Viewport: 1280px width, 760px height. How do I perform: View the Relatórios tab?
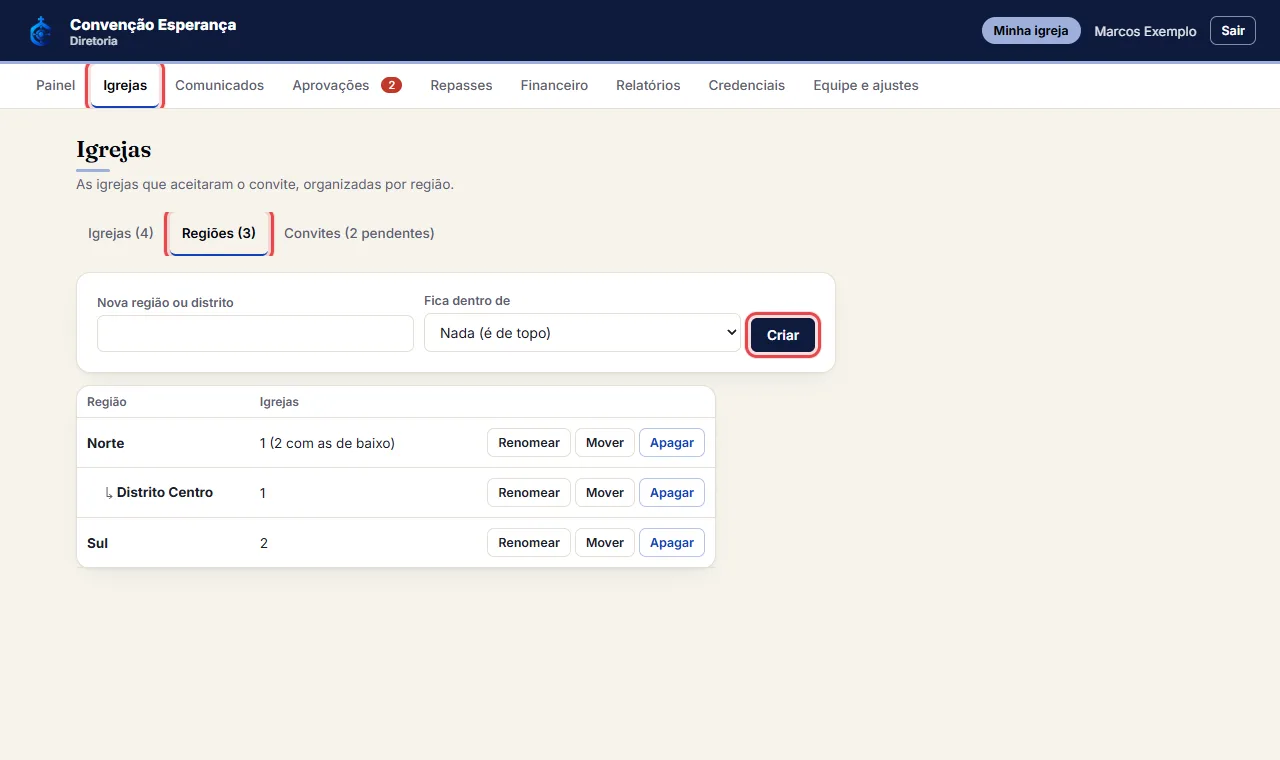[x=648, y=86]
